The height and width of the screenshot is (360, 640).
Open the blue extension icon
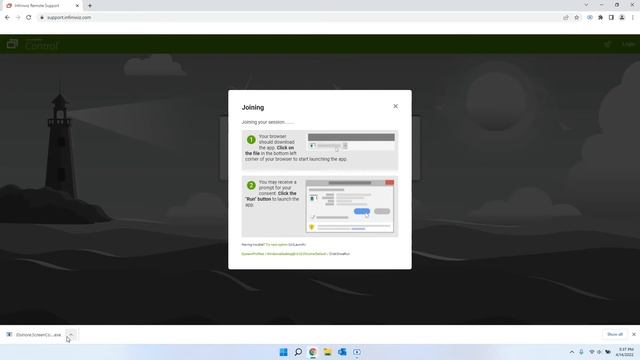pos(590,18)
